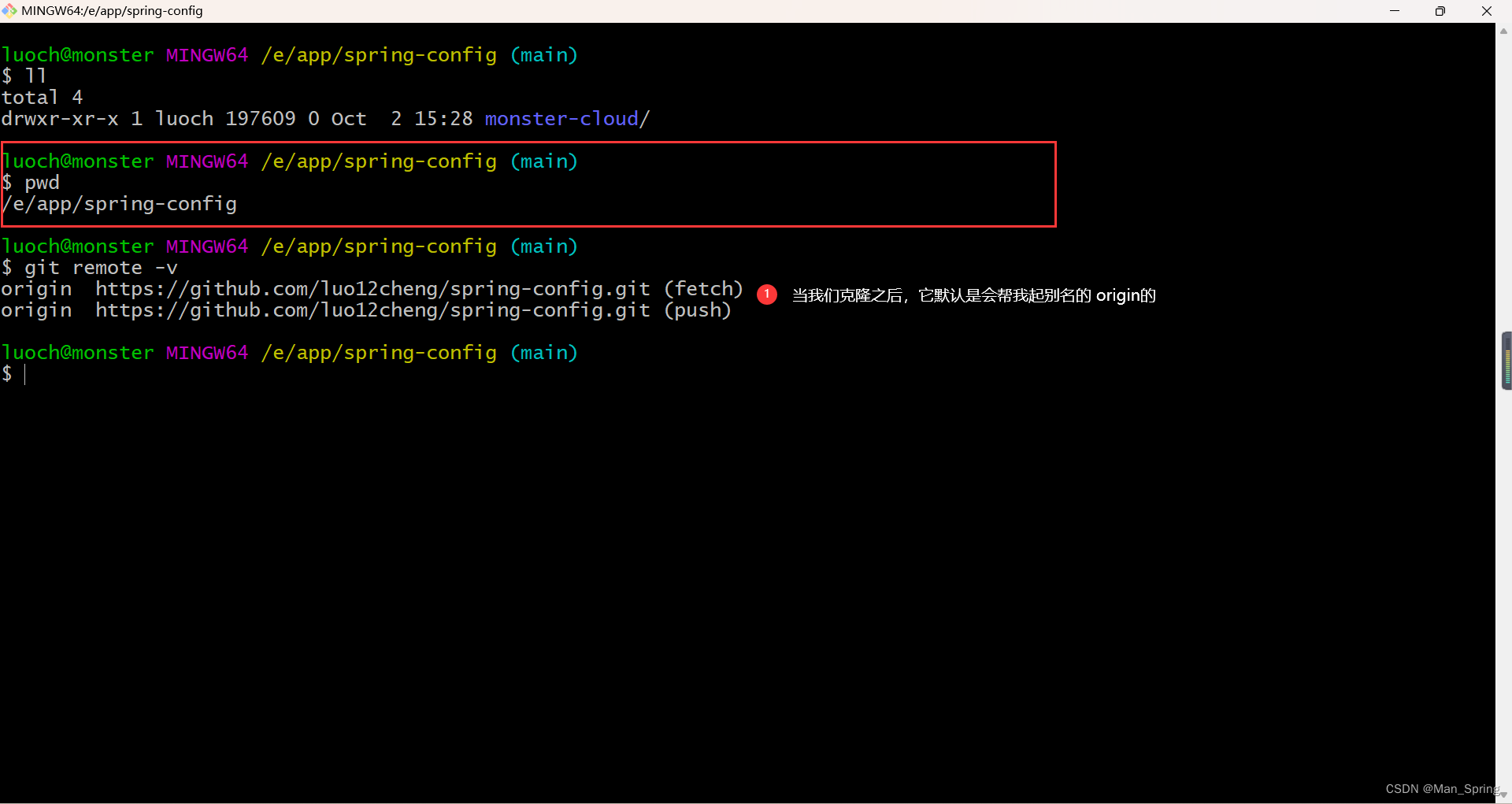Restore down the MINGW64 terminal window

[1440, 11]
